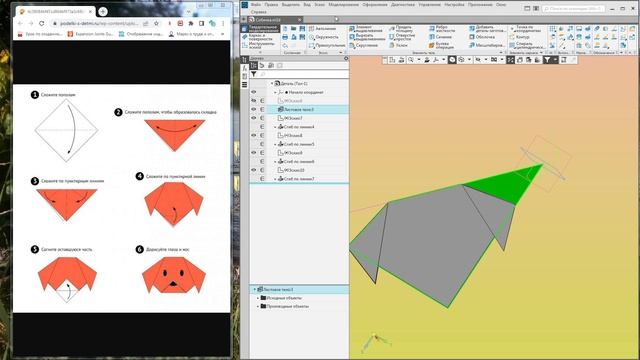Image resolution: width=640 pixels, height=360 pixels.
Task: Hide Эскиз:10 using its eye icon
Action: 253,170
